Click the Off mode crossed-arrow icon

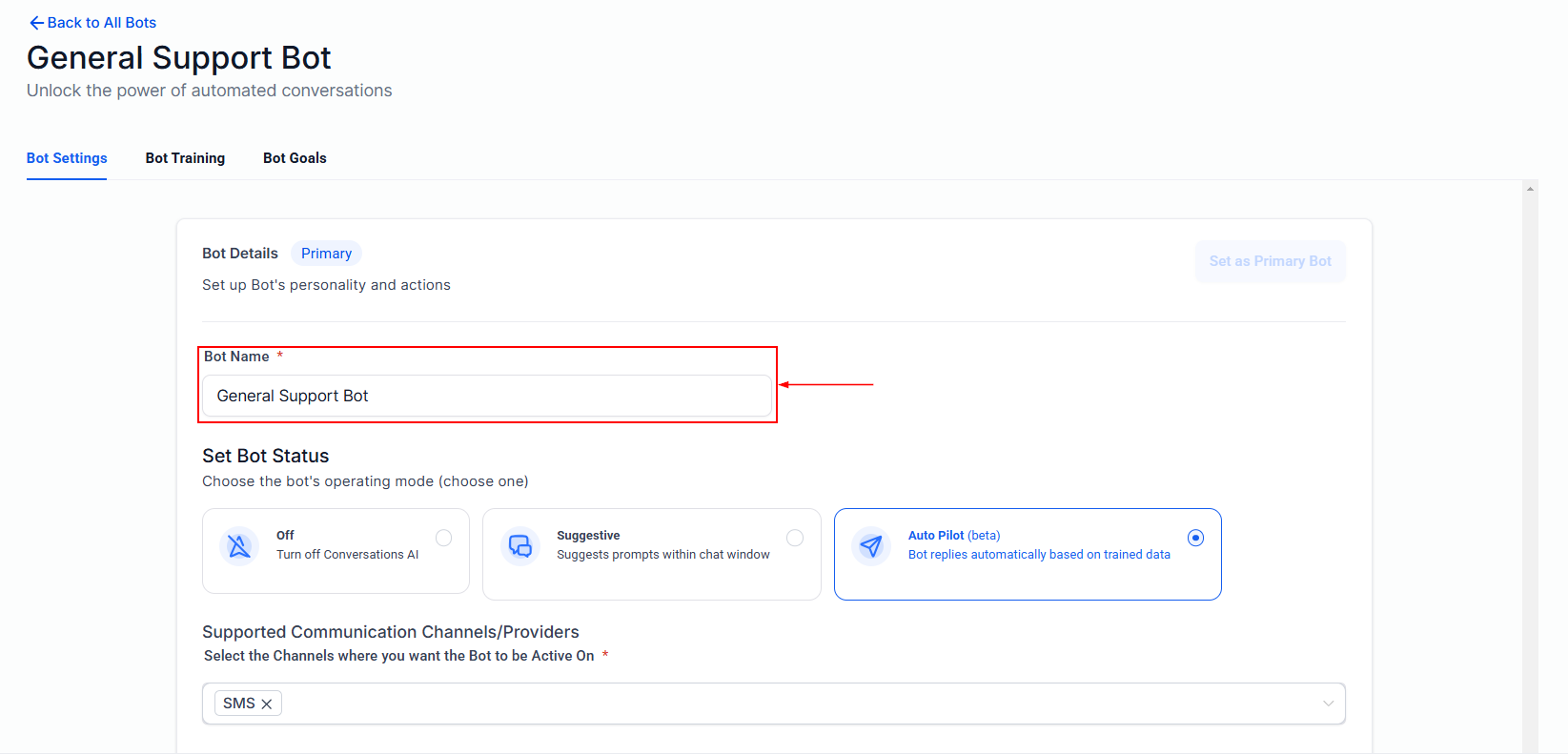click(x=239, y=546)
